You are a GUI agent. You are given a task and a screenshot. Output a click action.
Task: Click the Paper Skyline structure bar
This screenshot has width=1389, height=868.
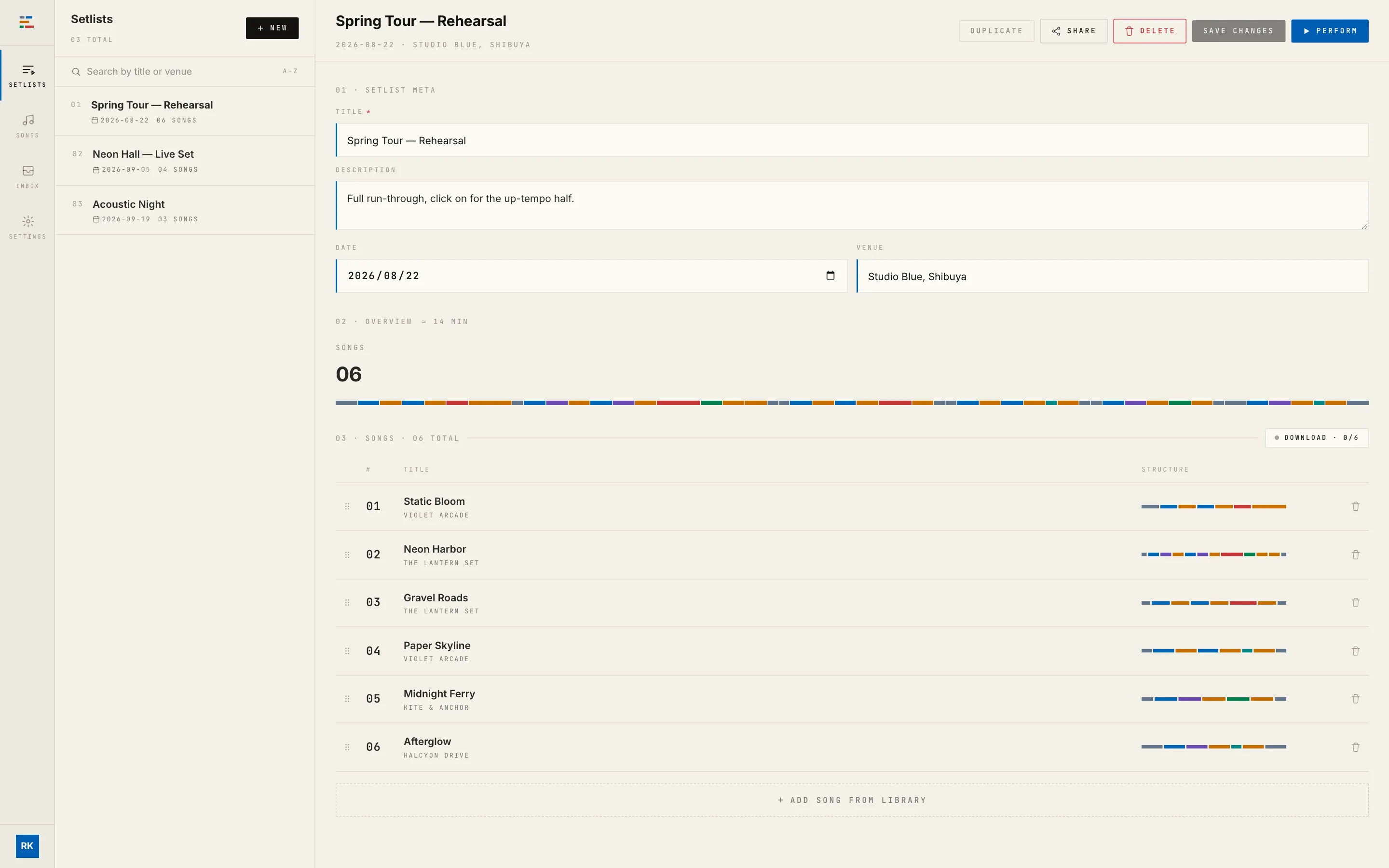pos(1213,651)
